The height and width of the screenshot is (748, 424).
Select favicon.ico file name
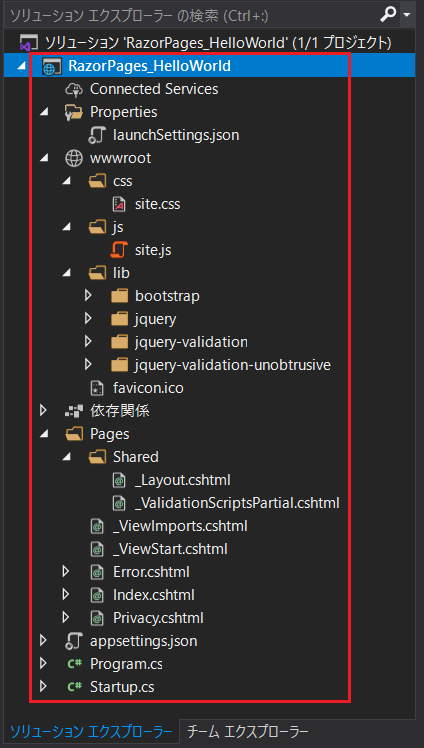[x=148, y=388]
